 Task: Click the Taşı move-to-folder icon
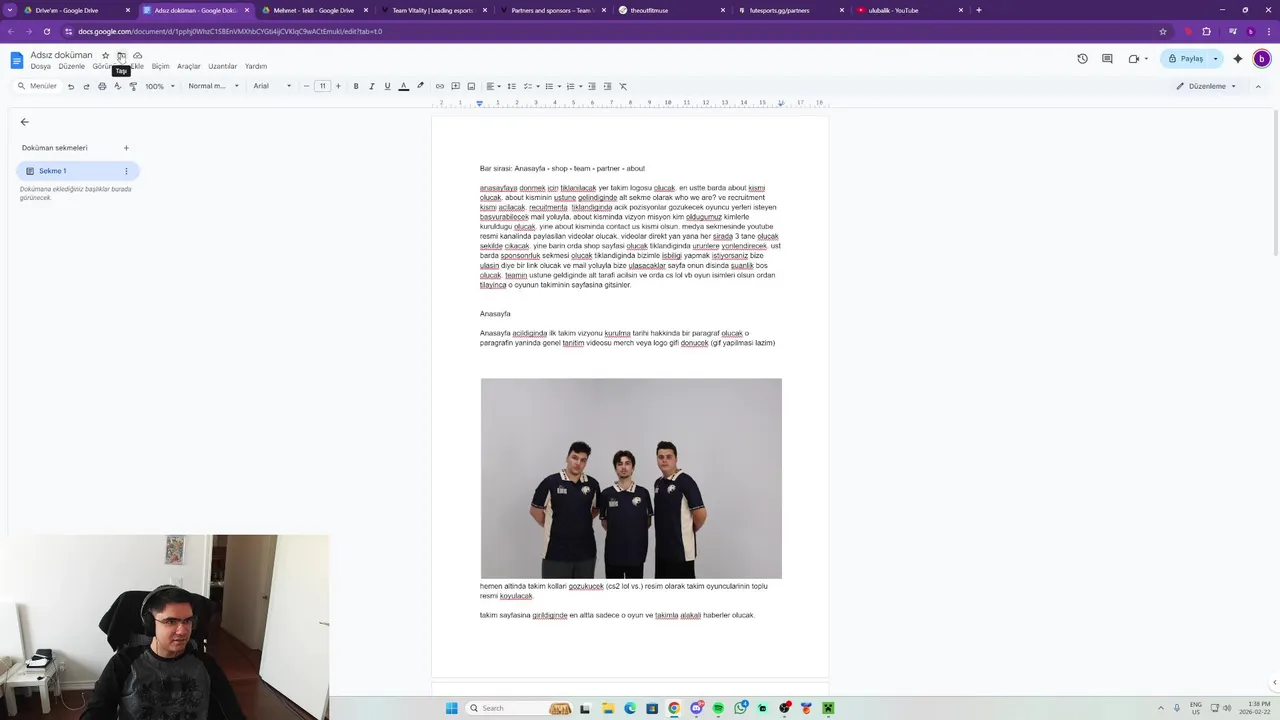(x=121, y=55)
